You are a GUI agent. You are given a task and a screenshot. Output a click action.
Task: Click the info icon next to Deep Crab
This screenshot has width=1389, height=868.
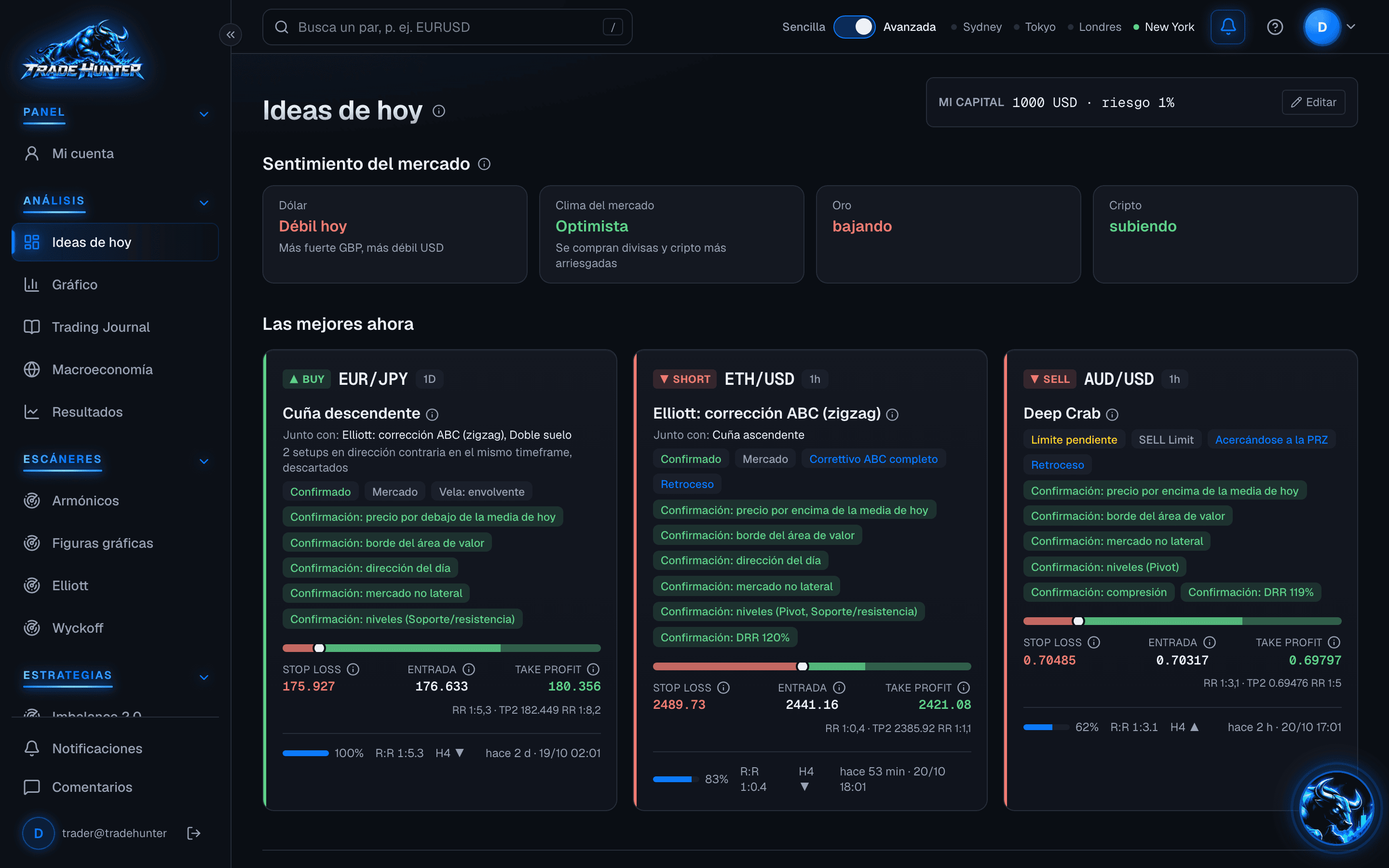tap(1112, 414)
